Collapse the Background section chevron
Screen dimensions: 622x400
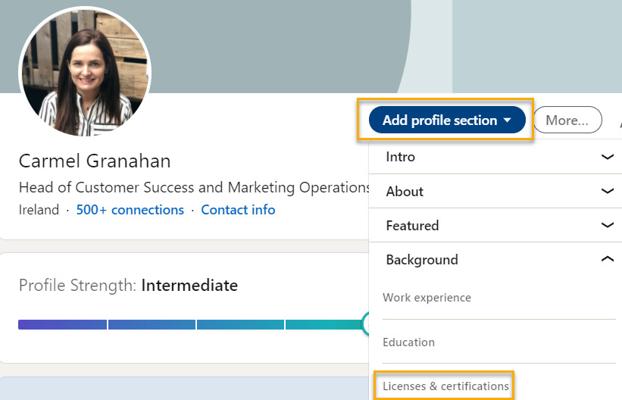coord(607,259)
